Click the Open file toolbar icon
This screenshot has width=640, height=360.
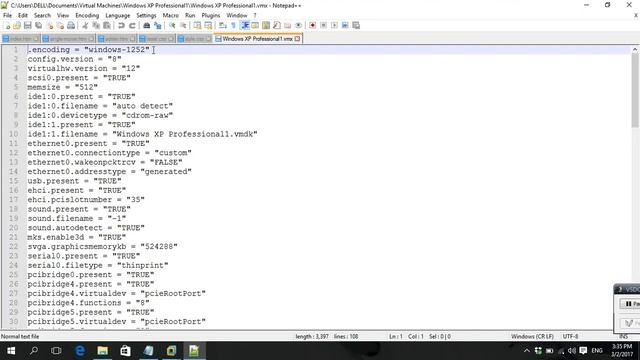pos(17,25)
